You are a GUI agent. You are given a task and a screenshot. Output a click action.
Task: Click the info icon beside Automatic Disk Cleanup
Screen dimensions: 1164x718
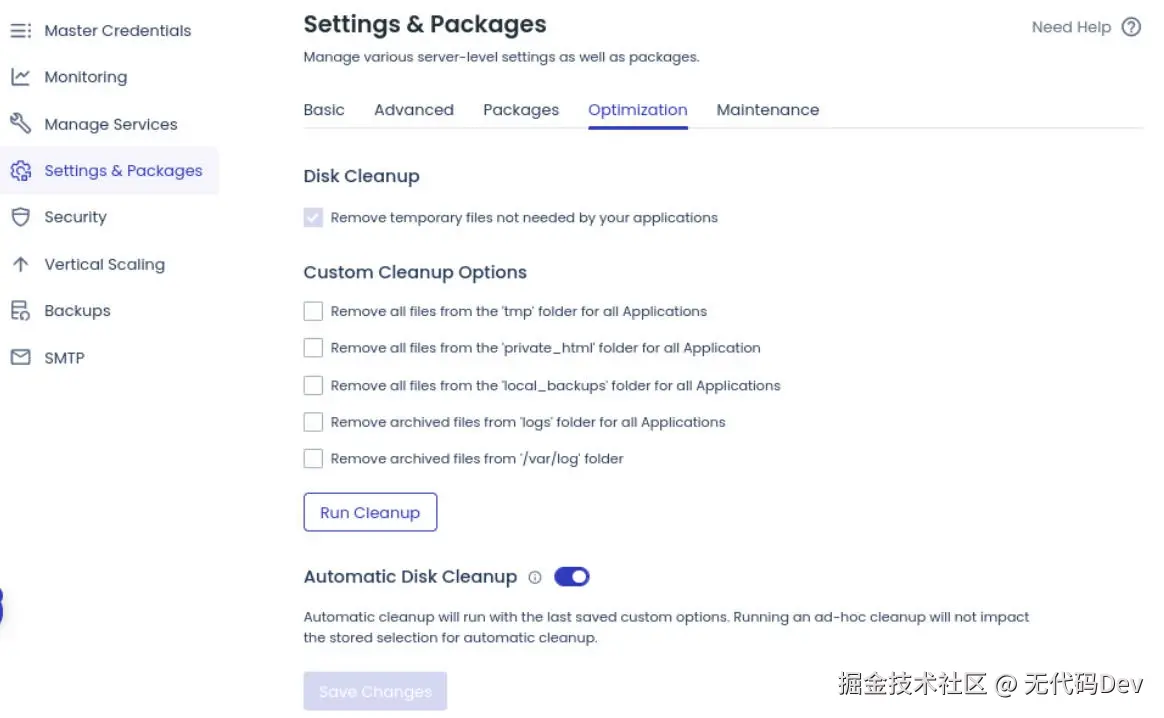point(535,577)
